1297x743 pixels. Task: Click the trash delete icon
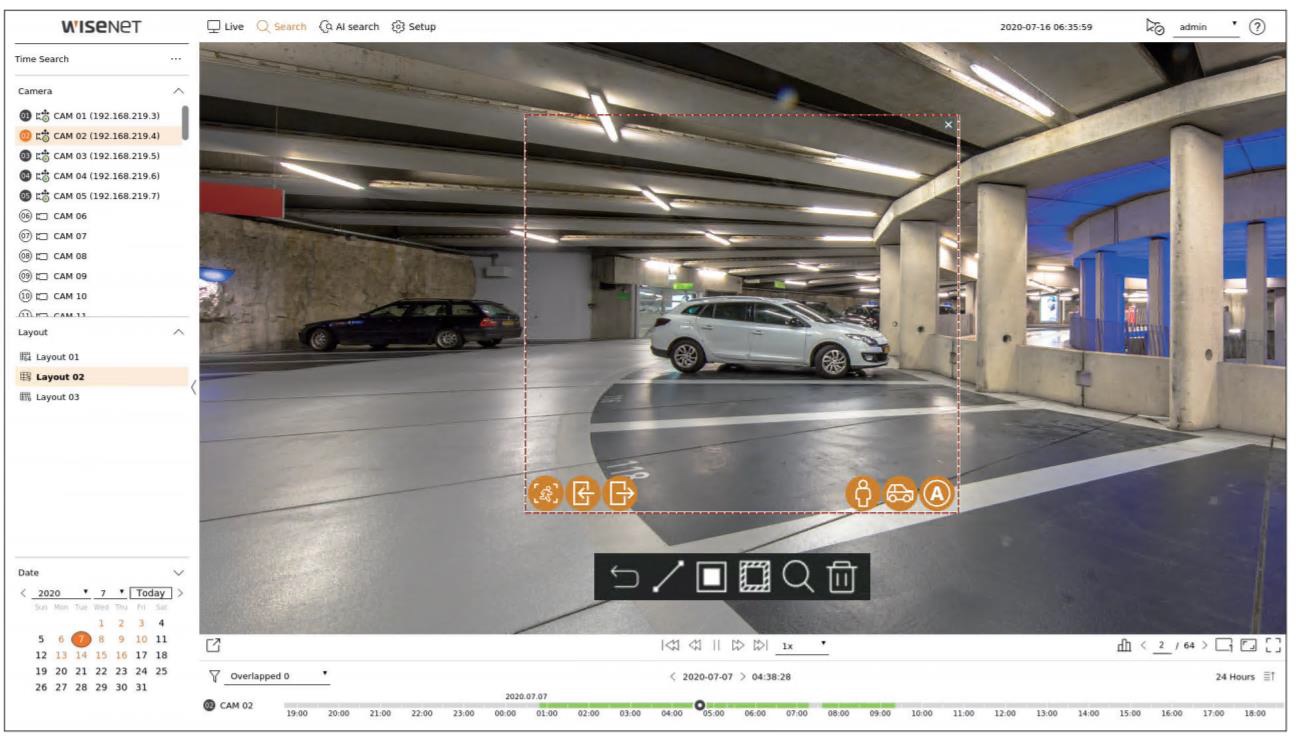tap(843, 577)
